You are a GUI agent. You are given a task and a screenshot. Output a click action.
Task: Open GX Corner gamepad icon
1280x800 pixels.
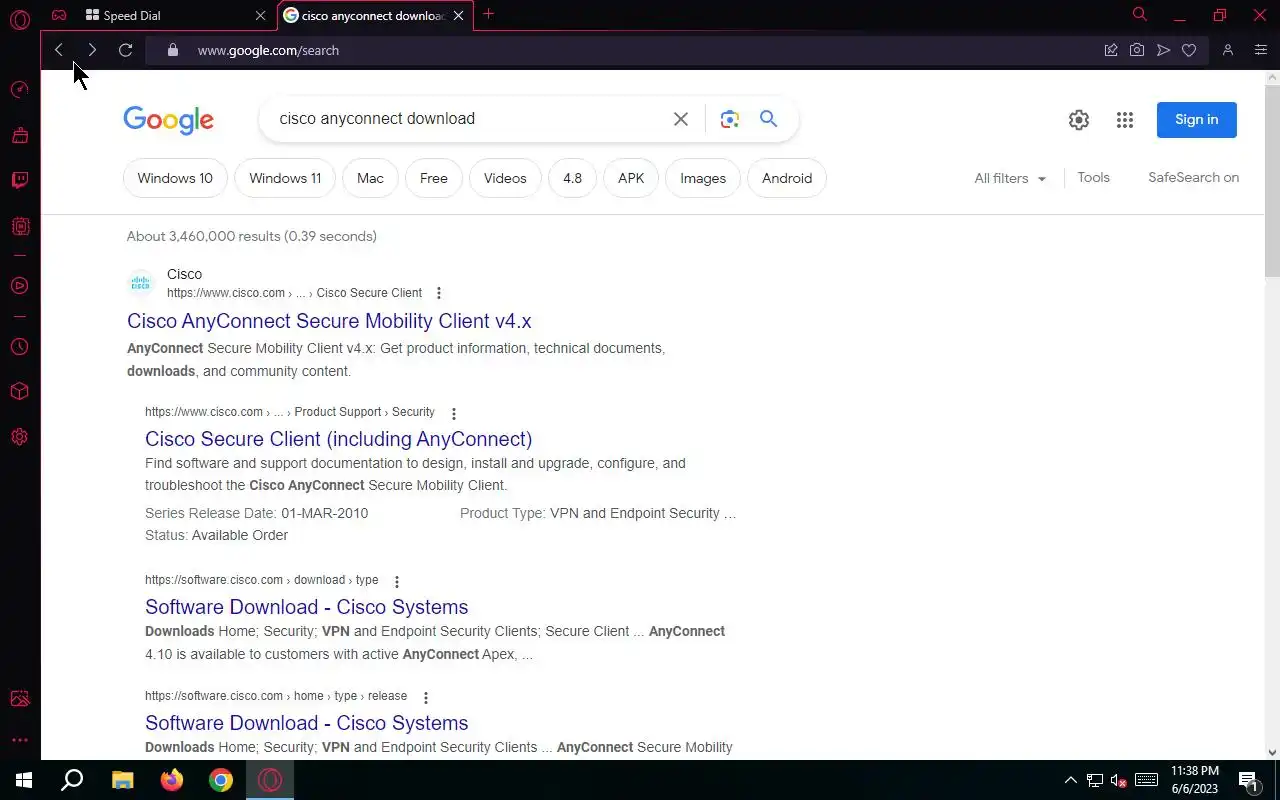pos(59,15)
